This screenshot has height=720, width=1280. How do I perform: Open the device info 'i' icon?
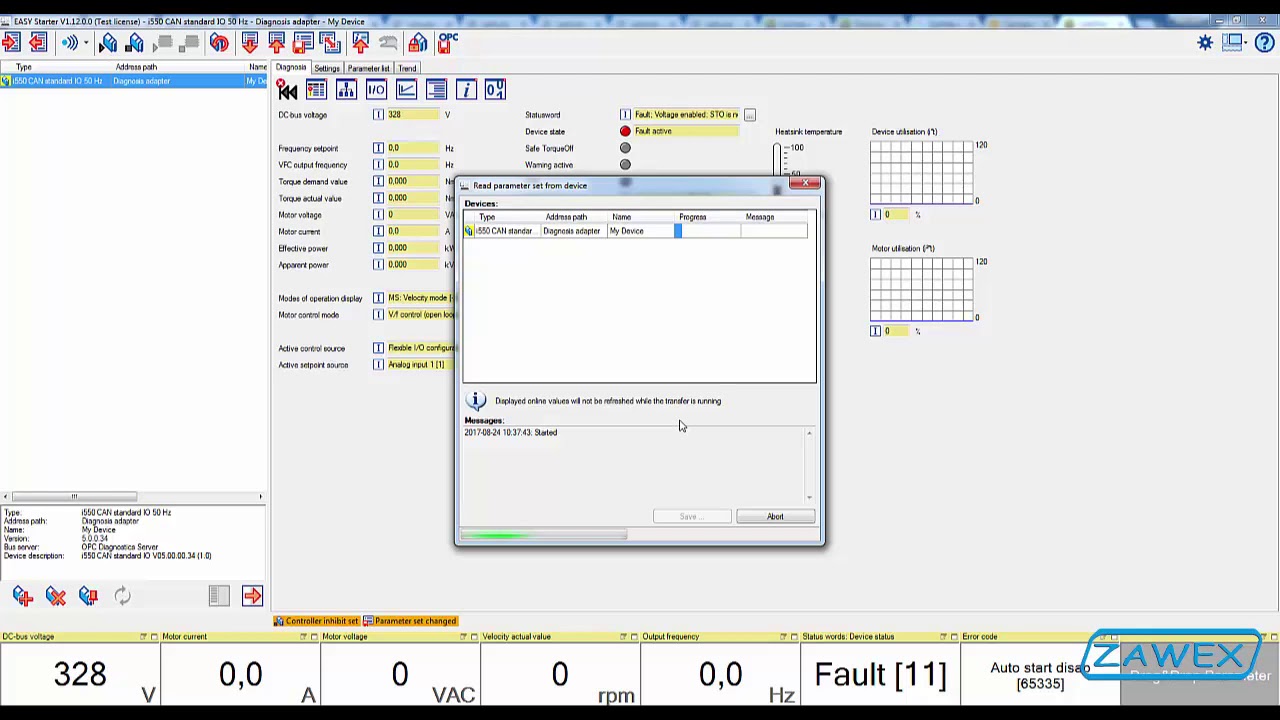click(x=466, y=91)
